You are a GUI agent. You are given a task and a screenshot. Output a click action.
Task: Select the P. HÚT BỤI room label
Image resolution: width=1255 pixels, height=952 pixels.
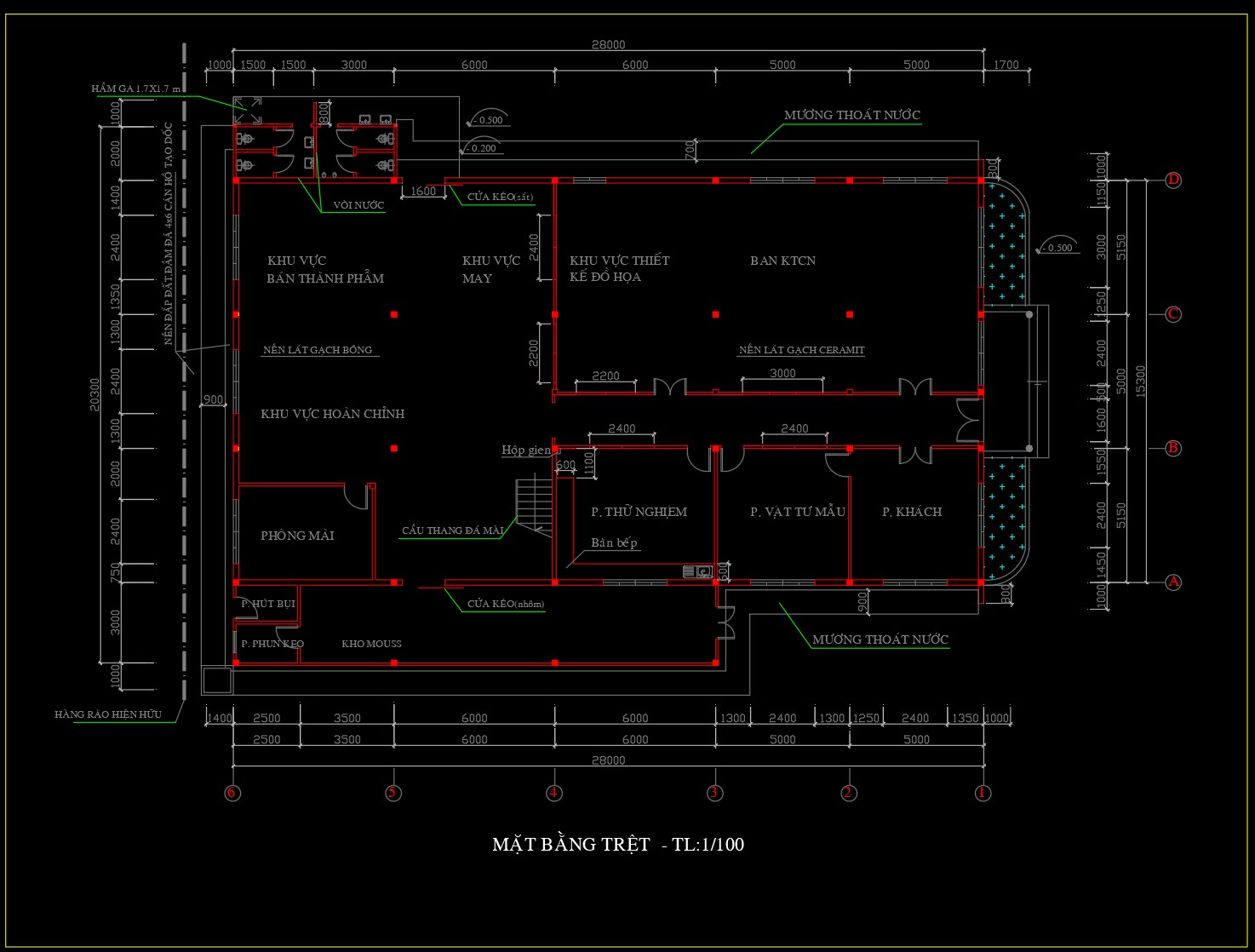tap(267, 604)
